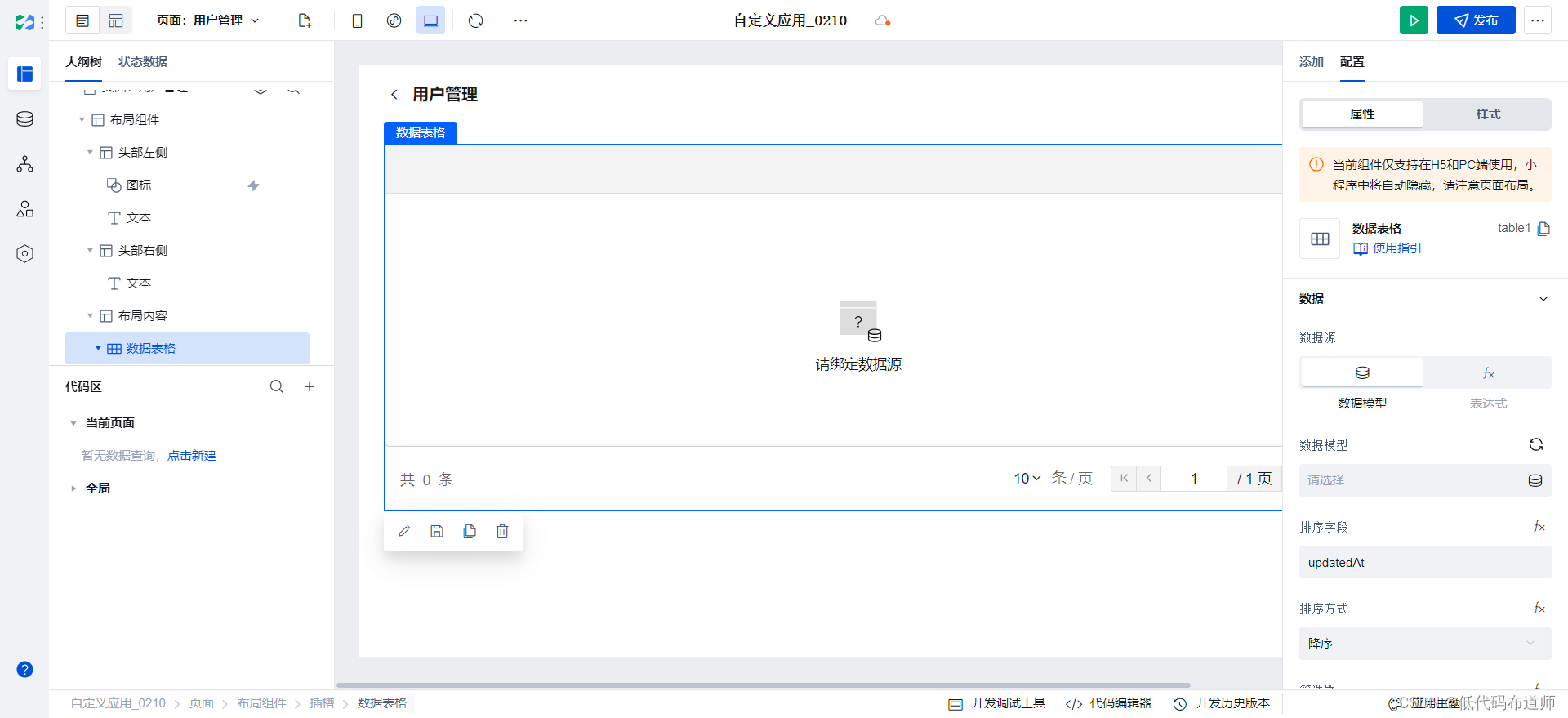Image resolution: width=1568 pixels, height=718 pixels.
Task: Open the help question mark icon
Action: (24, 670)
